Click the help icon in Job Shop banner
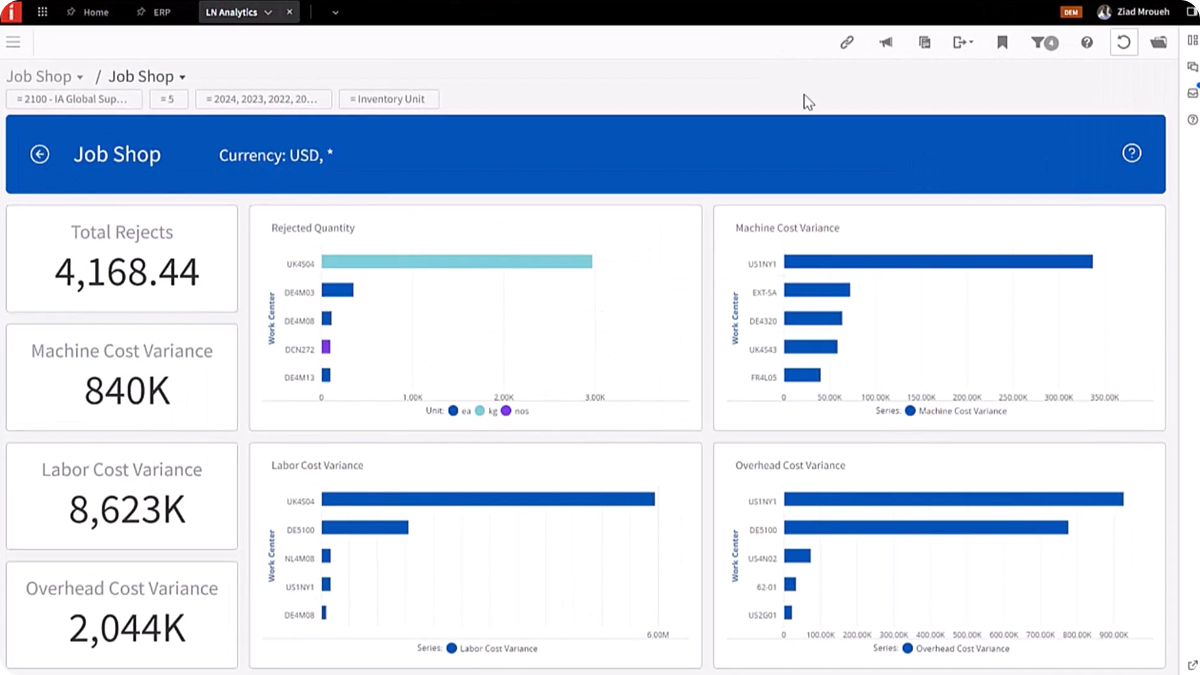1200x675 pixels. 1131,153
